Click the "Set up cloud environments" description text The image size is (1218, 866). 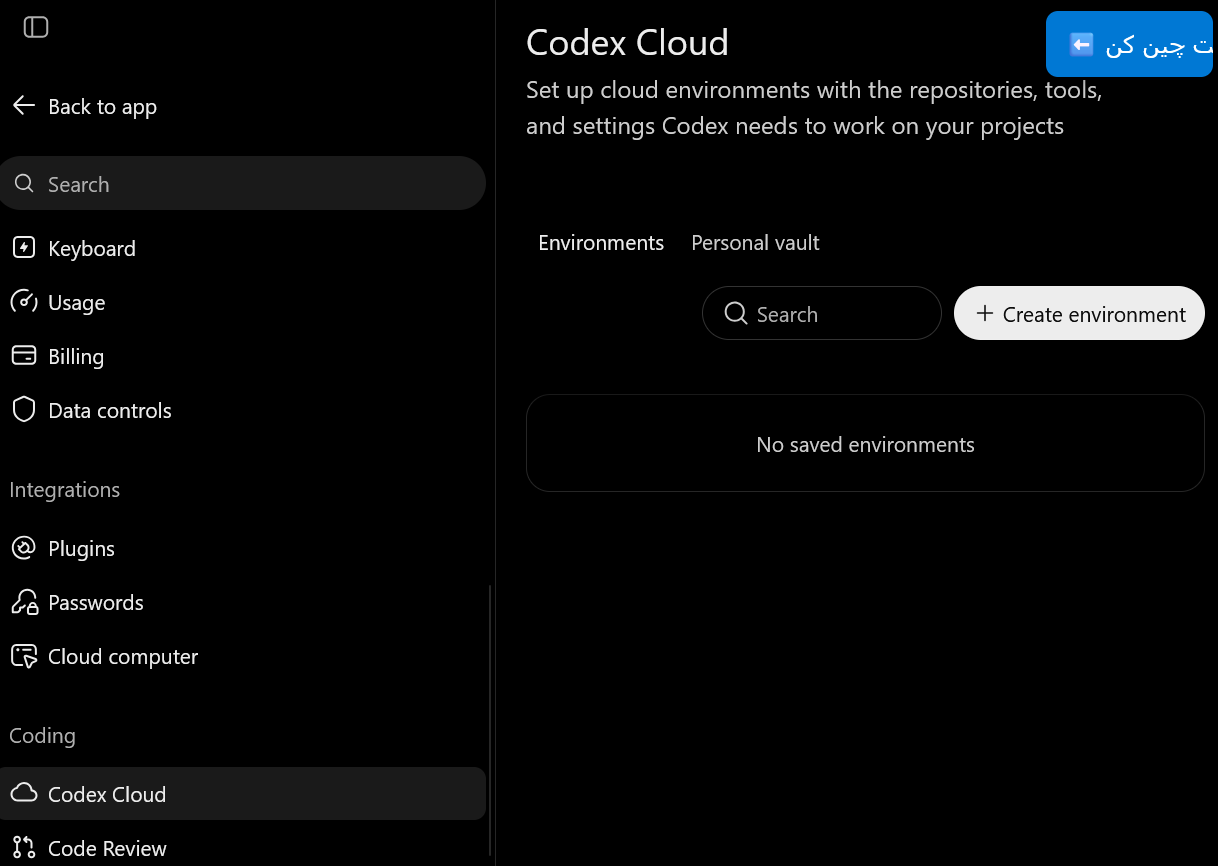[814, 108]
